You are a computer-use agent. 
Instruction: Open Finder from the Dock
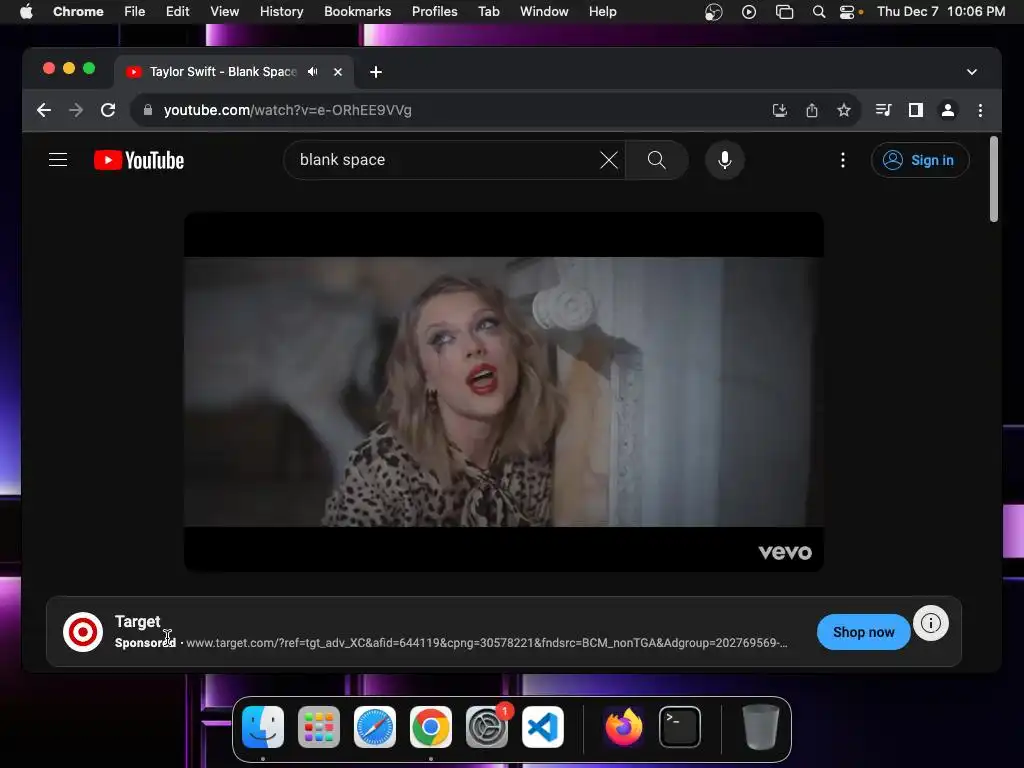point(263,727)
